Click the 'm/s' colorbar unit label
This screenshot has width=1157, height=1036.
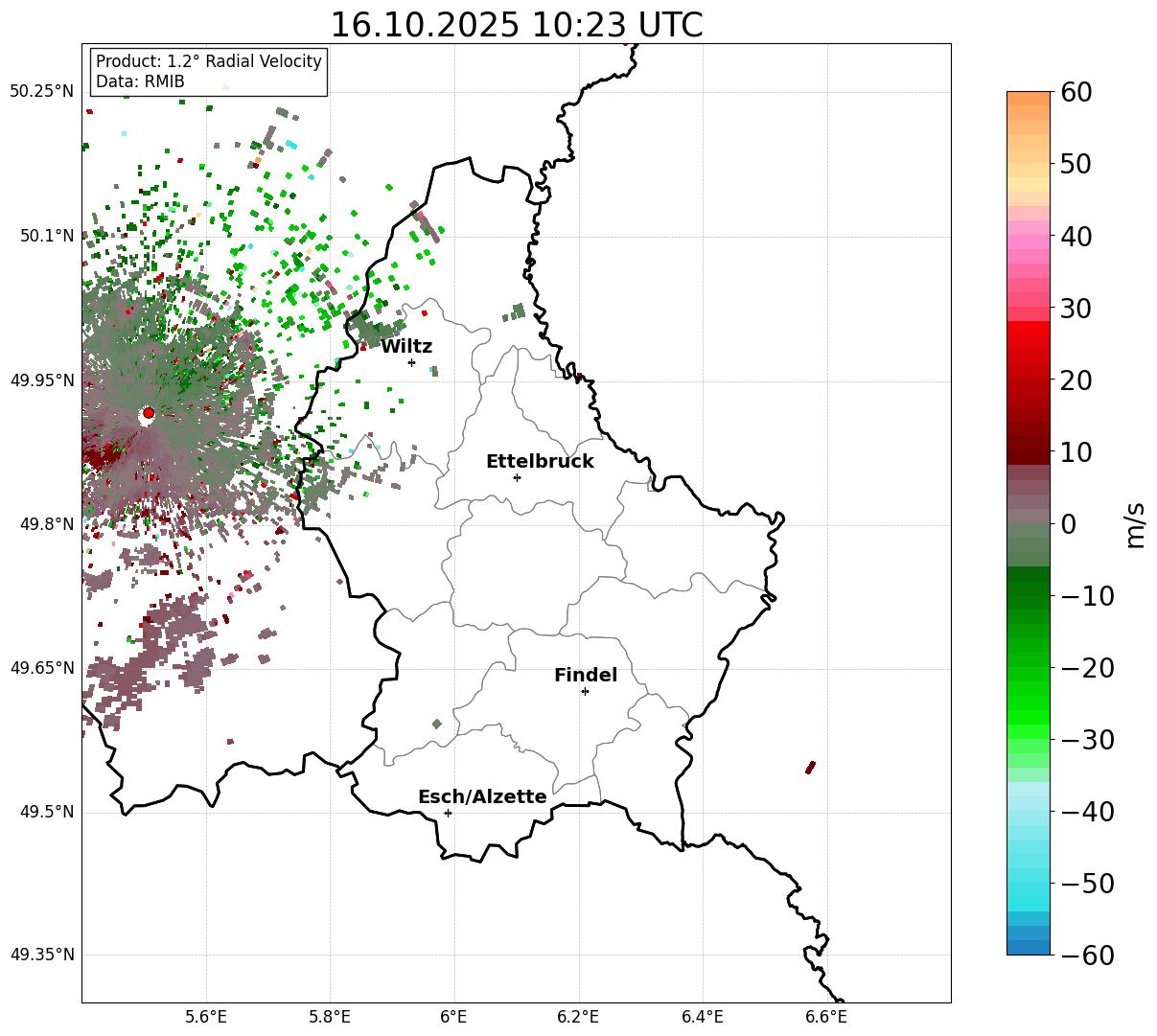pos(1136,524)
